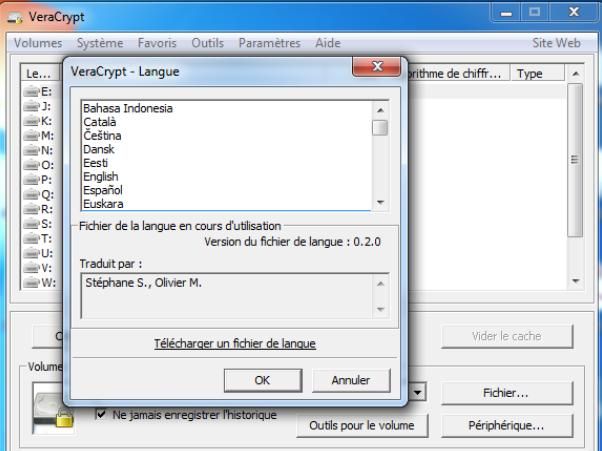602x451 pixels.
Task: Select drive J: icon in volume list
Action: [31, 106]
